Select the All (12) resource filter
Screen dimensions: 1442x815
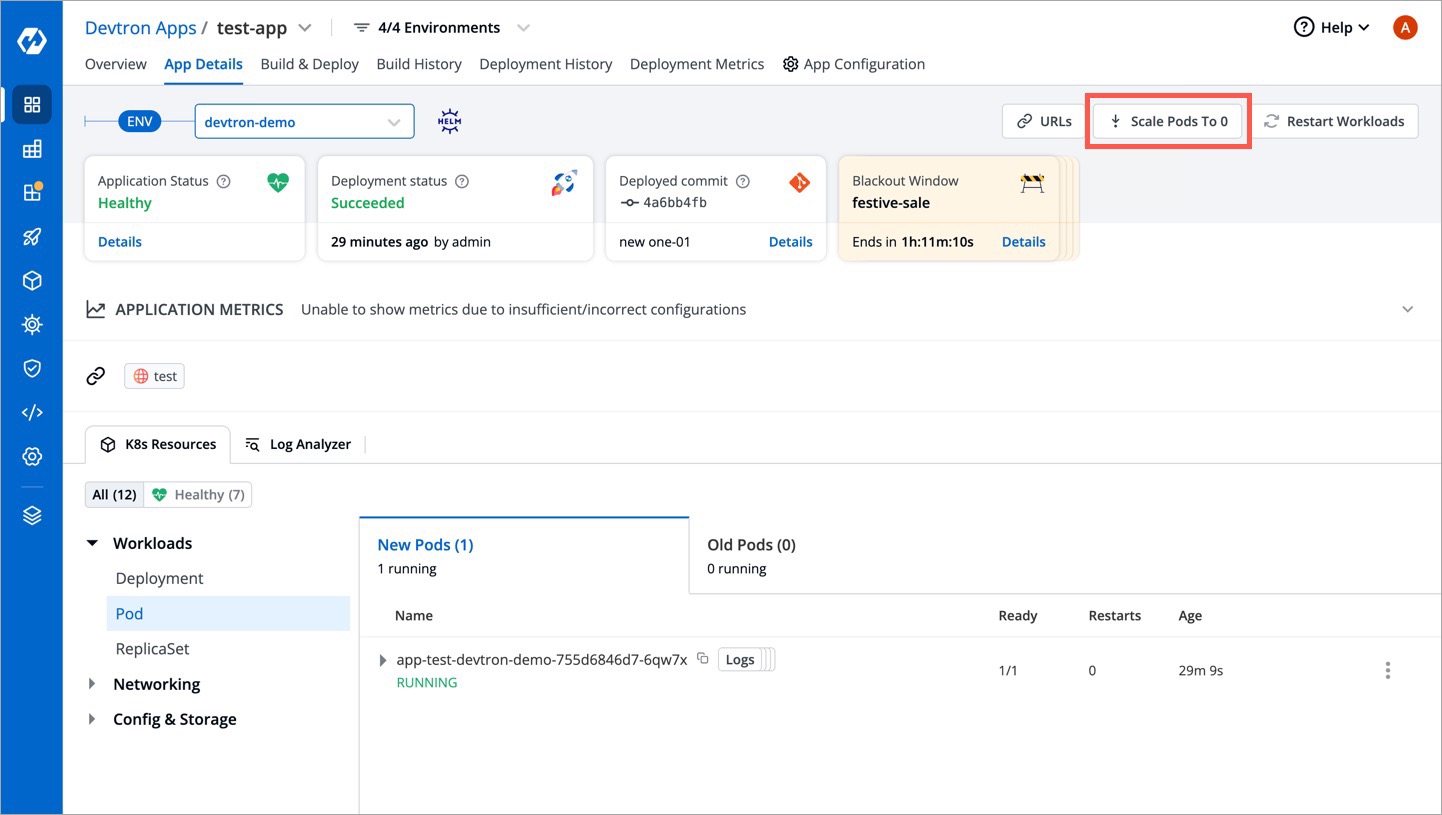(114, 495)
